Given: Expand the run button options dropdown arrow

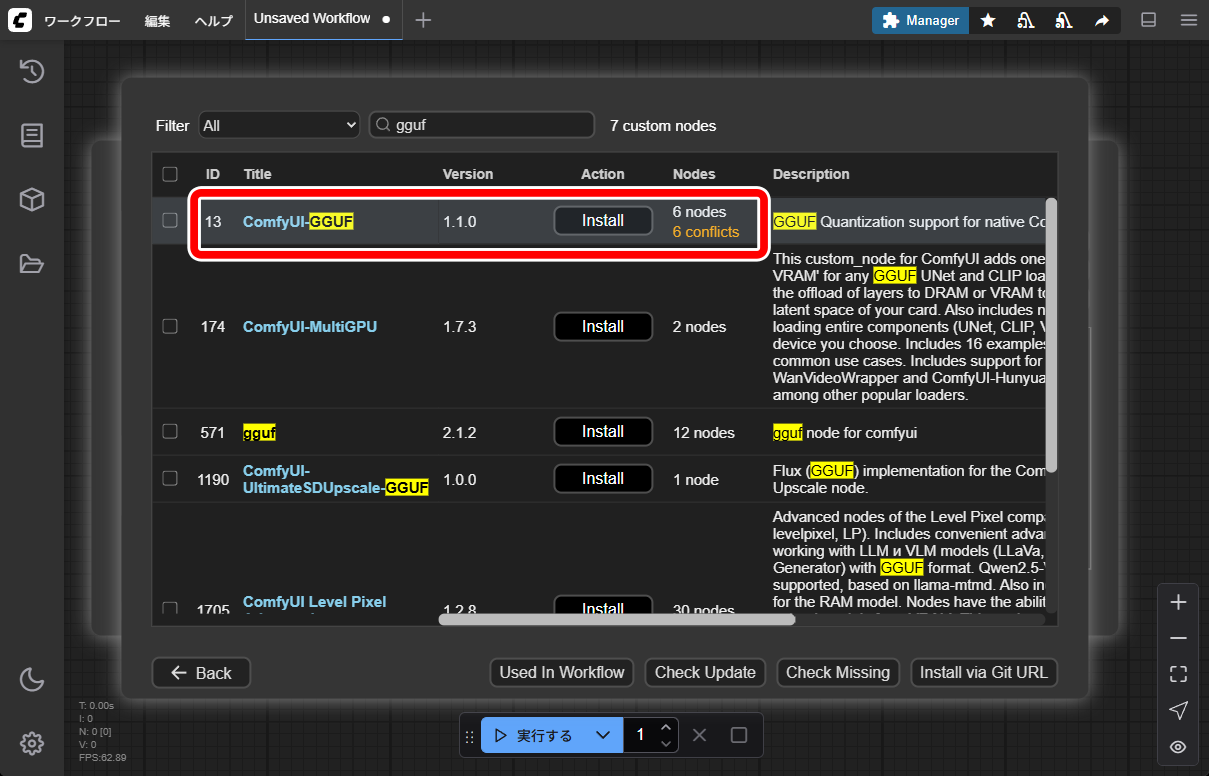Looking at the screenshot, I should pos(603,735).
